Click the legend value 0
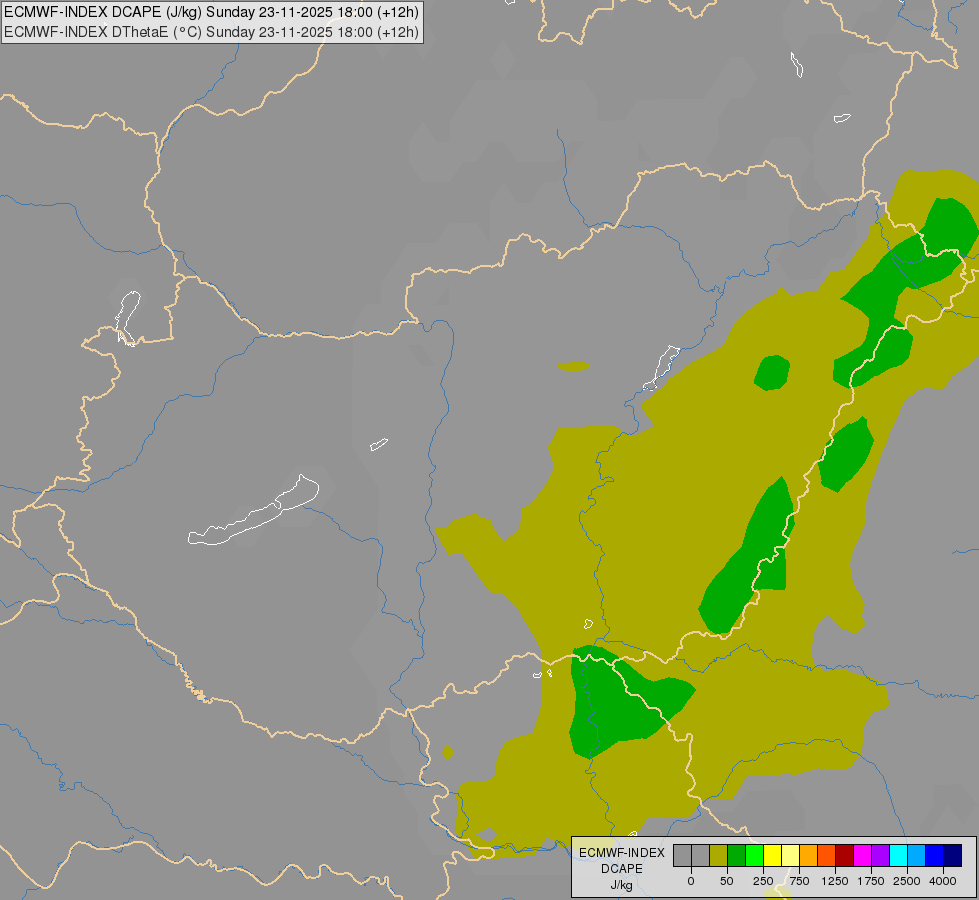Screen dimensions: 979x900 (691, 881)
